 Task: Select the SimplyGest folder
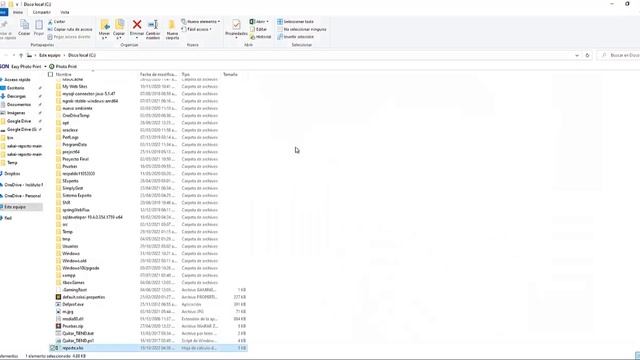coord(73,188)
